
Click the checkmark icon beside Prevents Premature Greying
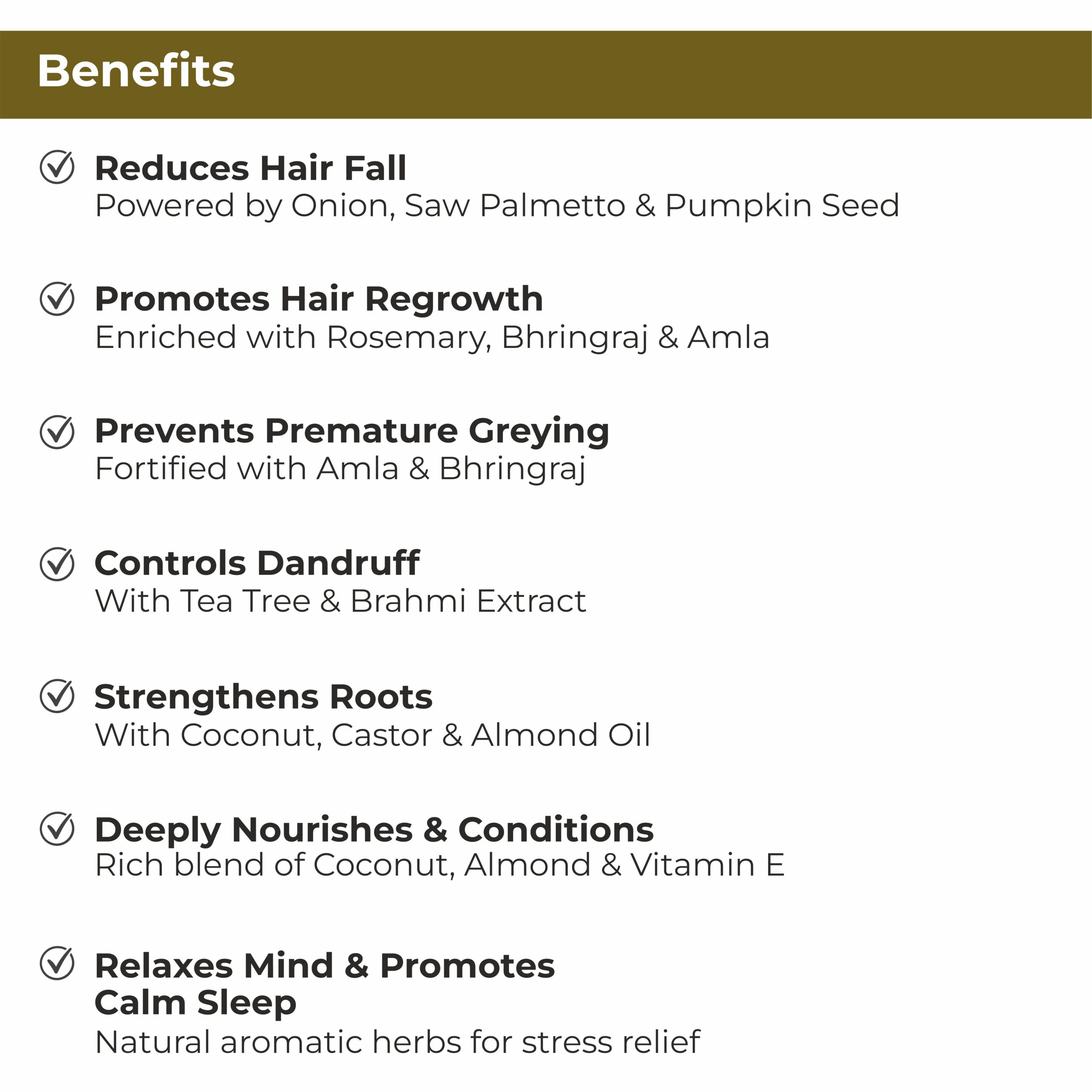point(57,431)
